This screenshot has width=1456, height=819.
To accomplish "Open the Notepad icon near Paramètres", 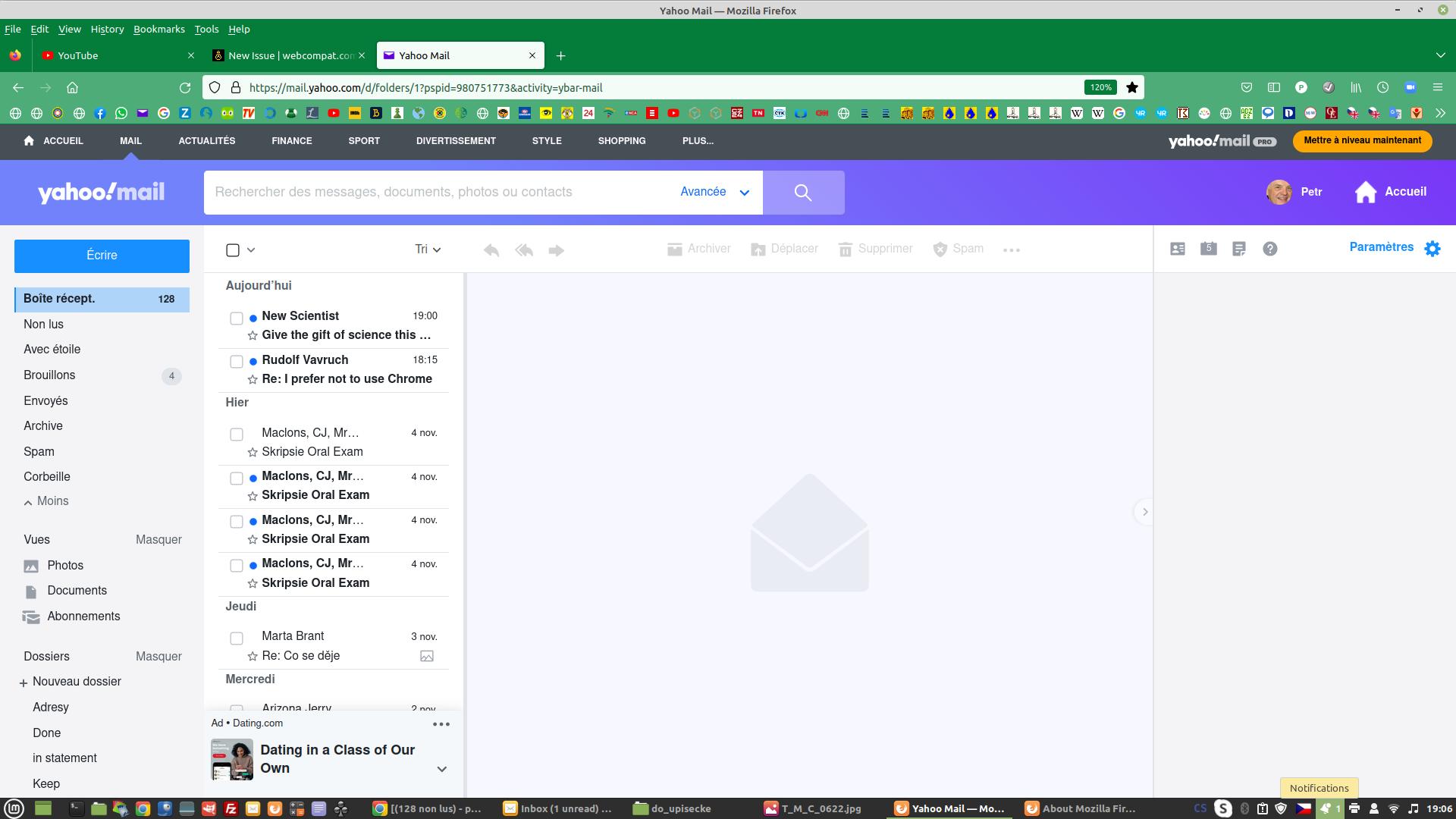I will coord(1239,248).
